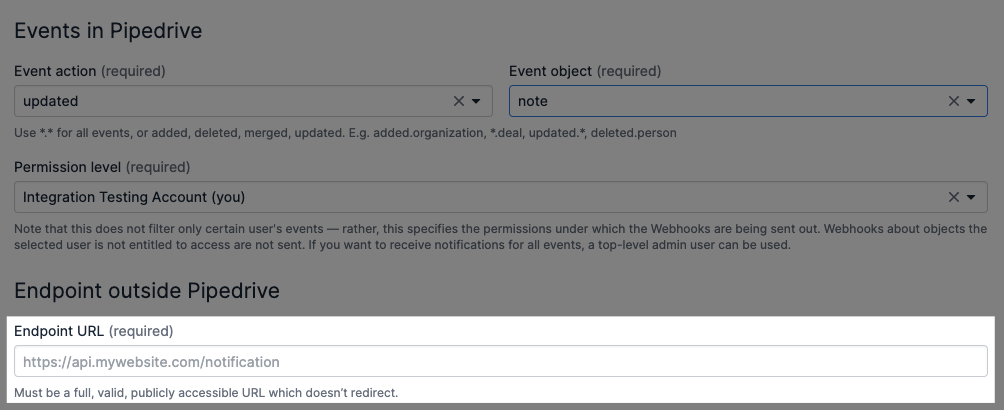Expand the Event action dropdown arrow
This screenshot has height=410, width=1004.
click(476, 101)
